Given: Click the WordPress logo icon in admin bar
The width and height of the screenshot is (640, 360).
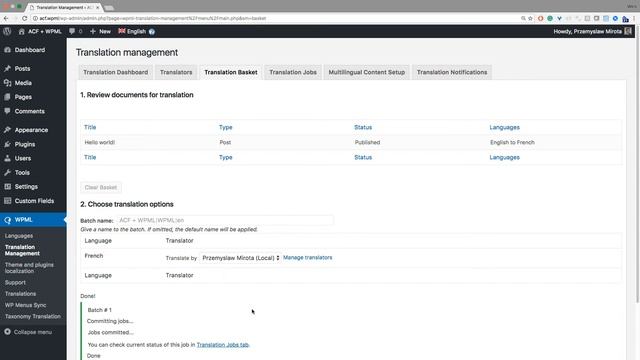Looking at the screenshot, I should (x=7, y=31).
